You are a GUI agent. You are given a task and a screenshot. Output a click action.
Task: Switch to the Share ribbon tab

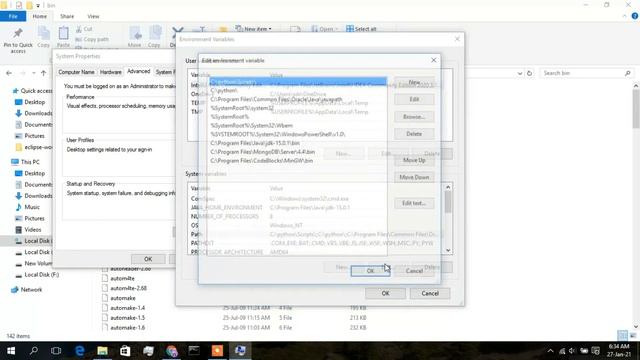point(67,16)
